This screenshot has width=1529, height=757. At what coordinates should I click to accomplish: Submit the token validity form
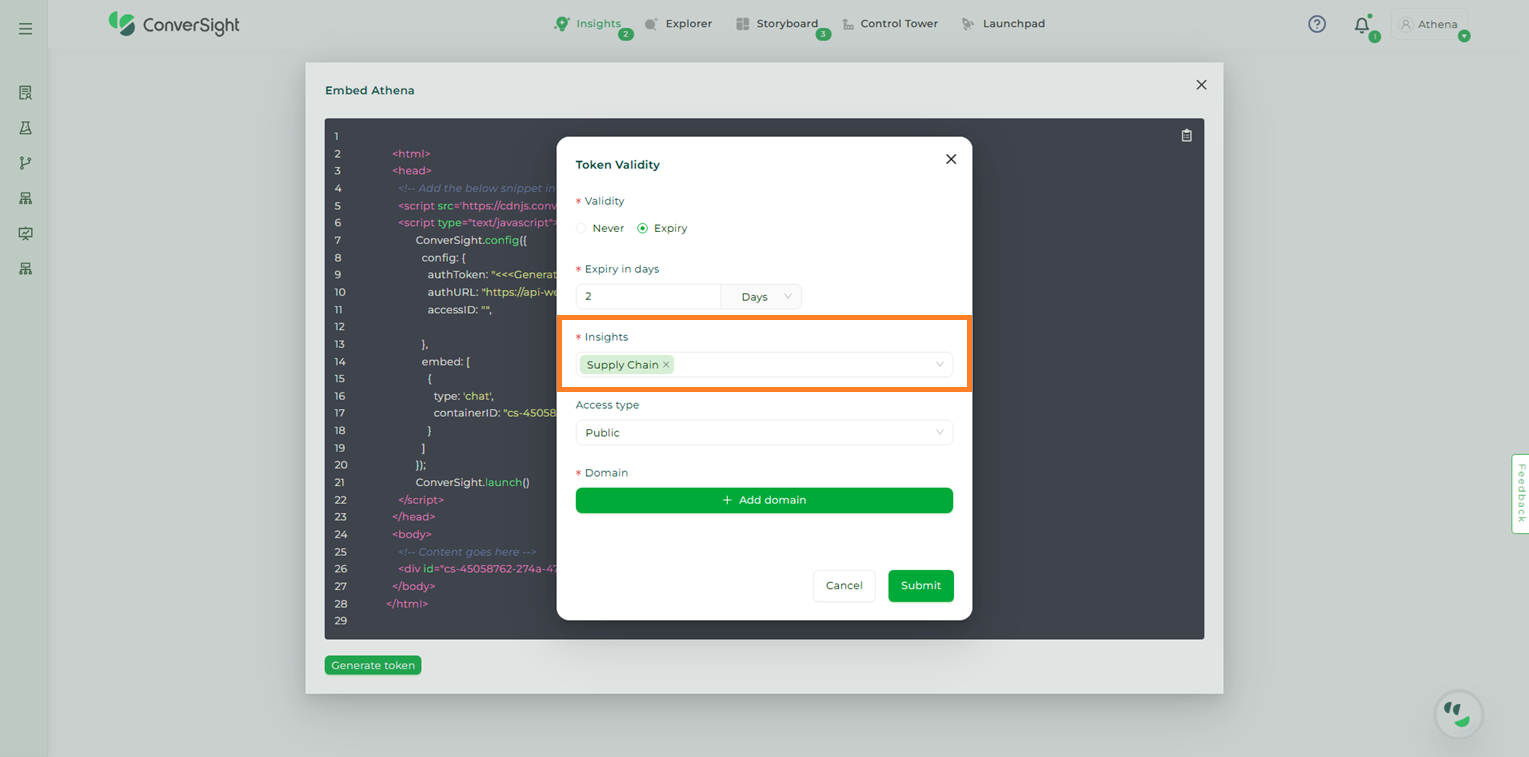tap(920, 586)
